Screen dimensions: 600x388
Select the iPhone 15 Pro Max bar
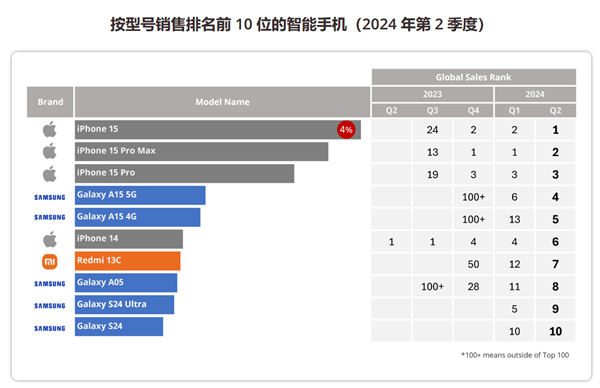pos(202,152)
